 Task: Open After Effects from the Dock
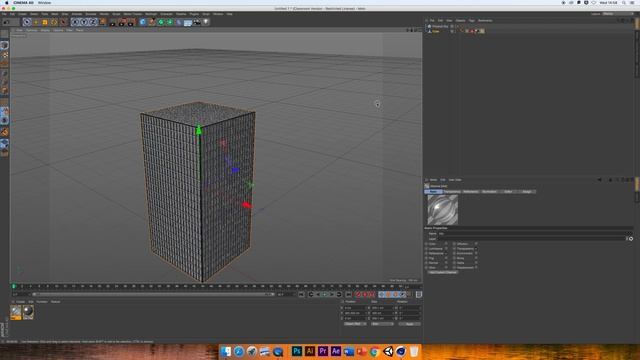point(336,351)
